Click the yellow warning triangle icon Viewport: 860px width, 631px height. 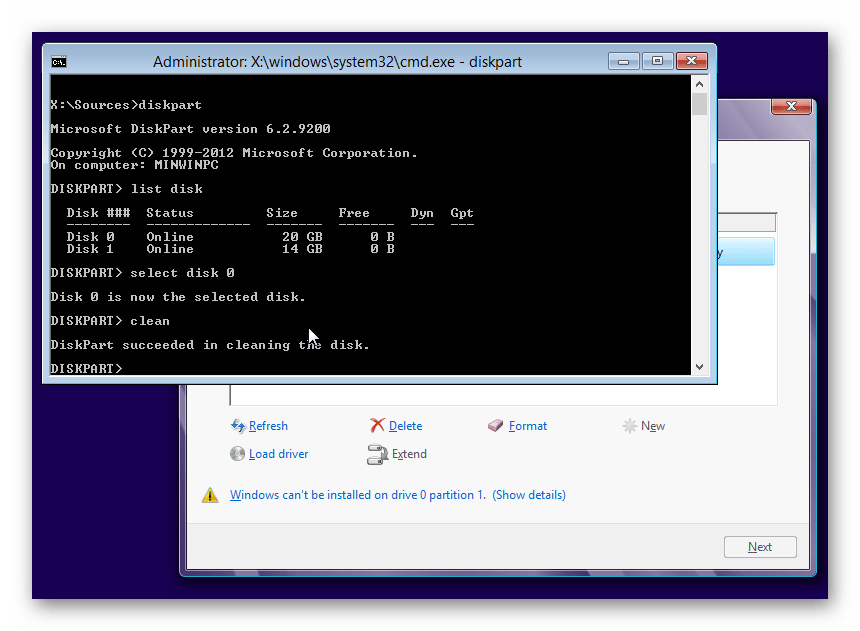click(210, 495)
